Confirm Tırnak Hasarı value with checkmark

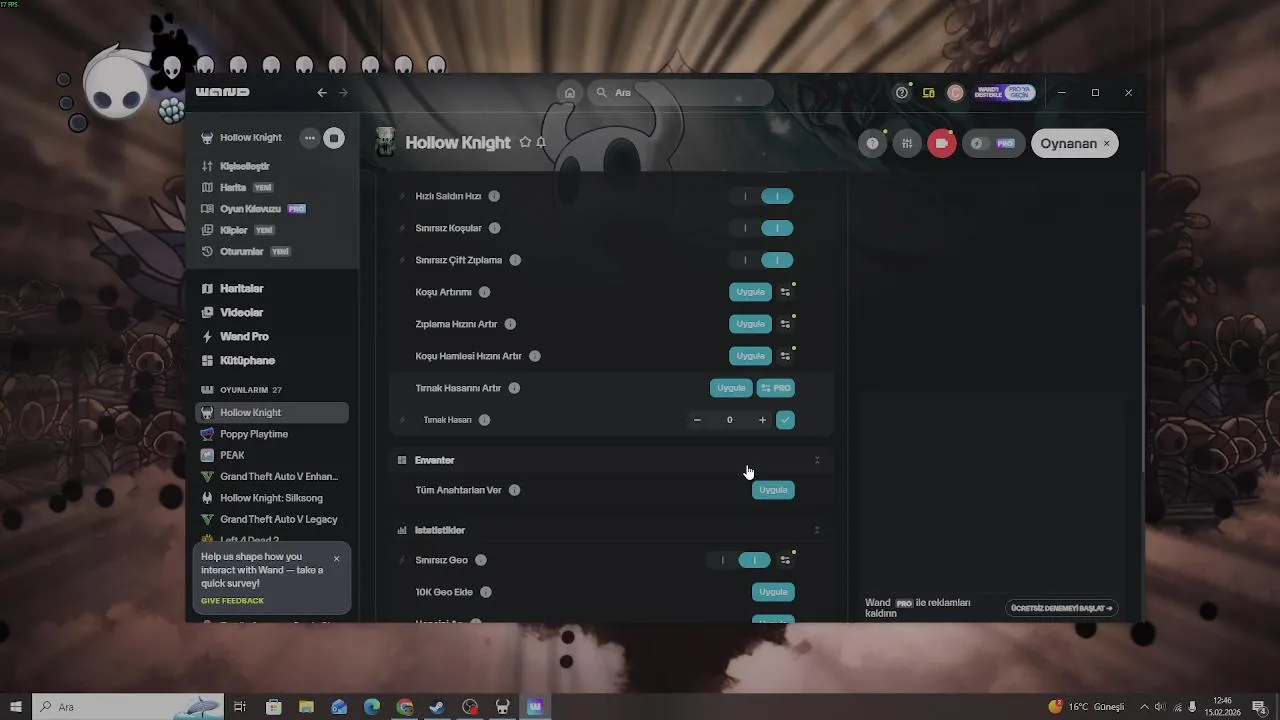click(785, 420)
